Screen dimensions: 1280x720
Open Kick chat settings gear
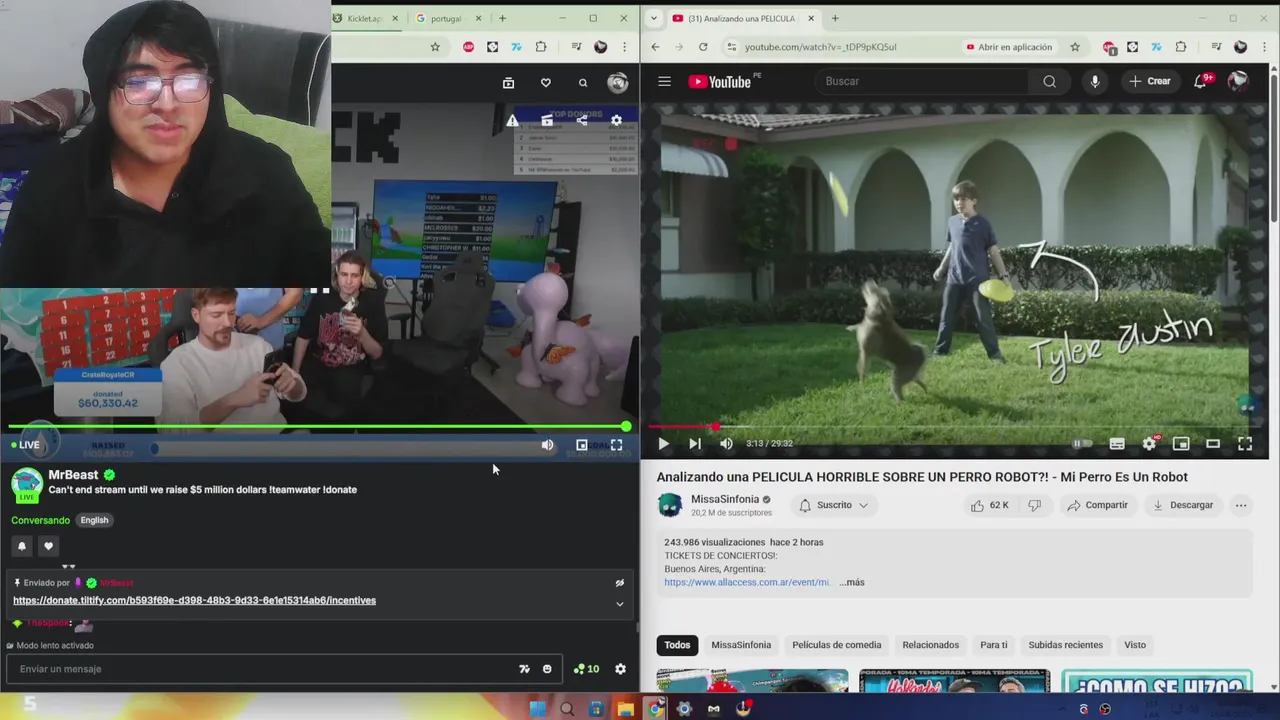coord(620,669)
